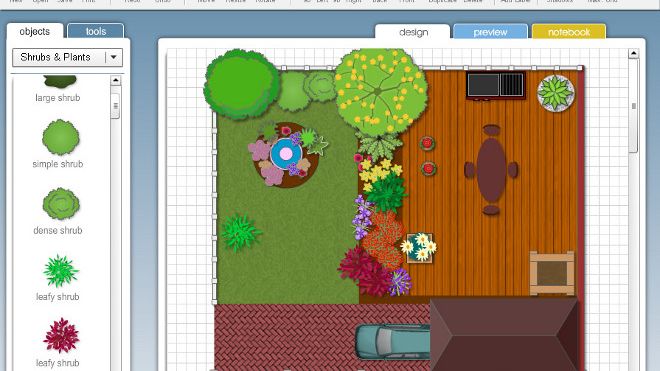Select the oval dining table

491,170
